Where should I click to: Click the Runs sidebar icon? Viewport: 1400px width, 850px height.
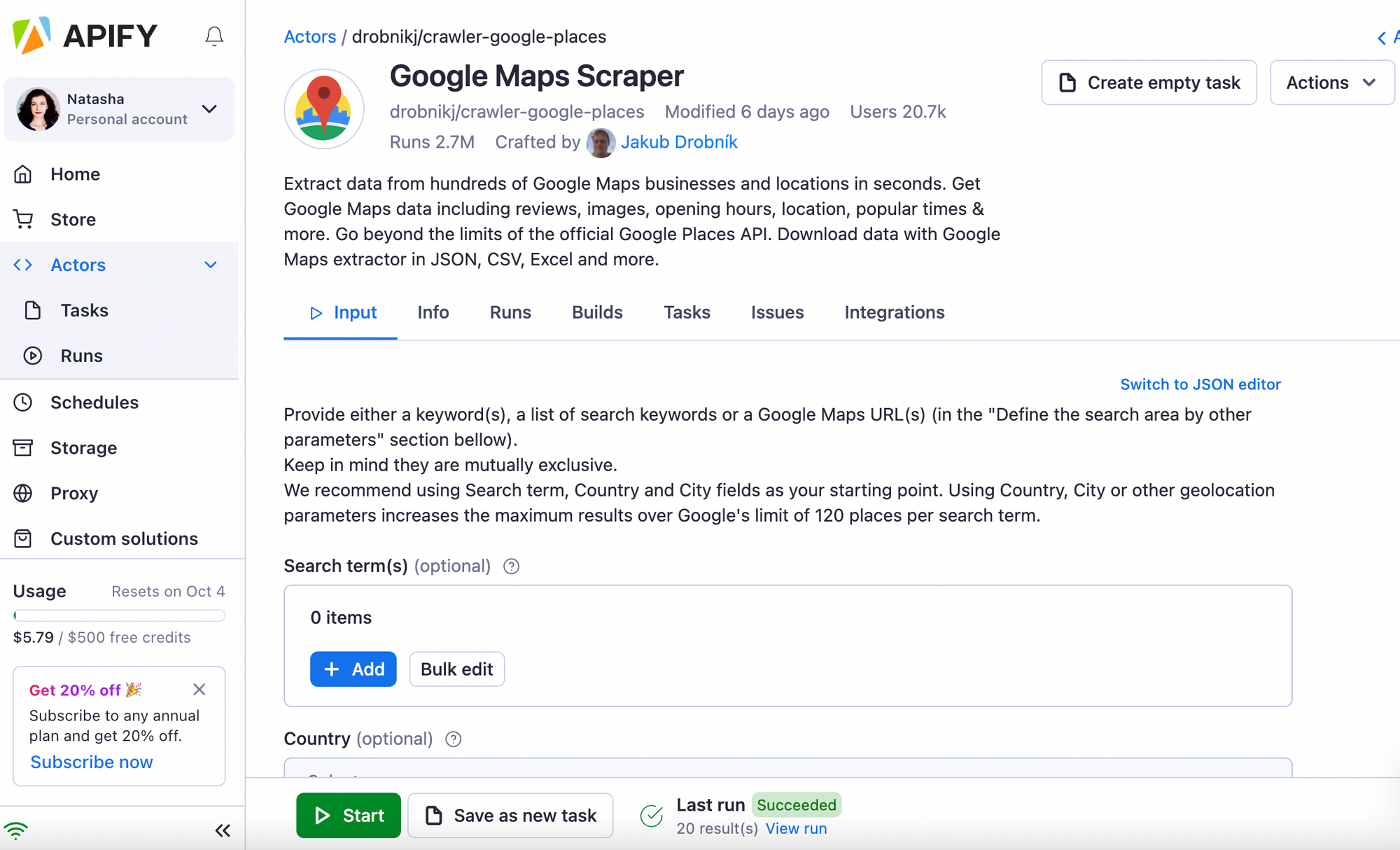[x=29, y=355]
